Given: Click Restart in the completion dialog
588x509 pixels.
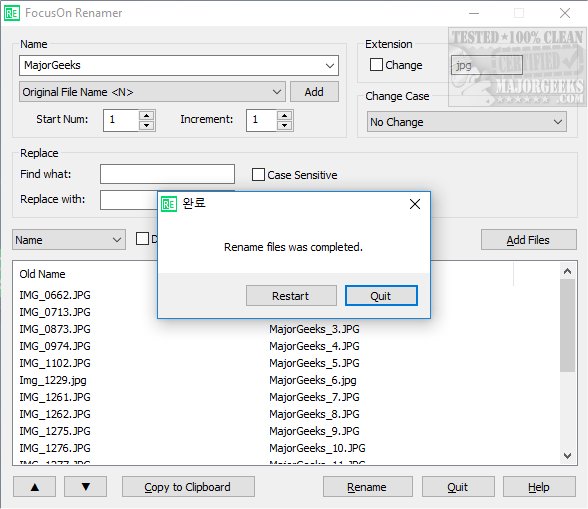Looking at the screenshot, I should pyautogui.click(x=291, y=296).
